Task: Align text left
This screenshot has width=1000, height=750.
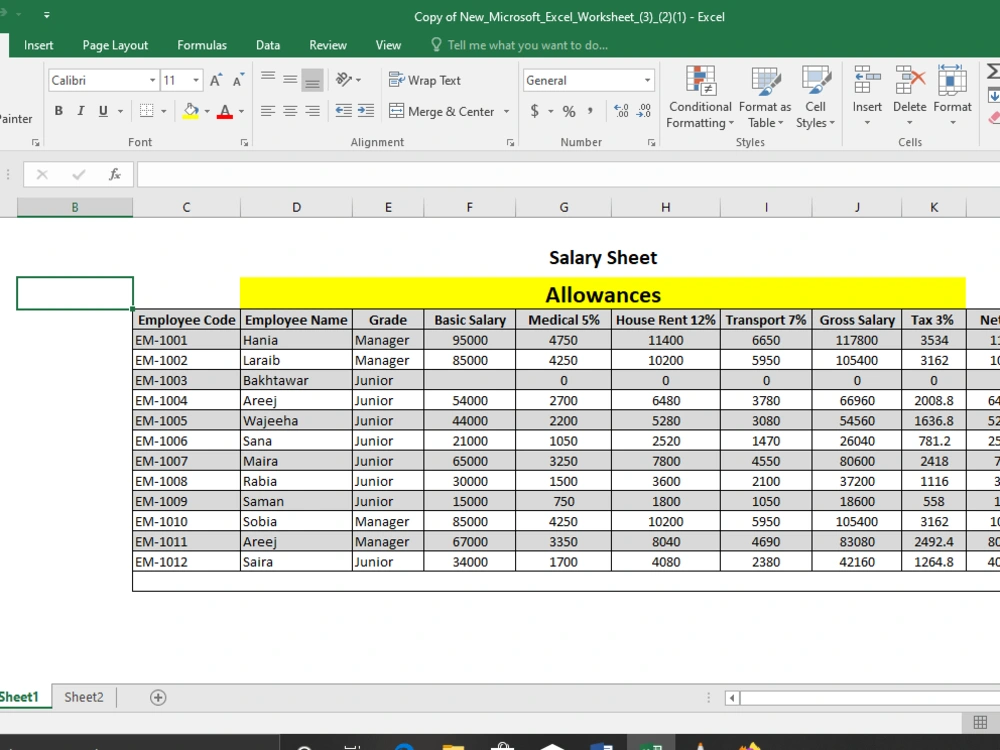Action: tap(268, 111)
